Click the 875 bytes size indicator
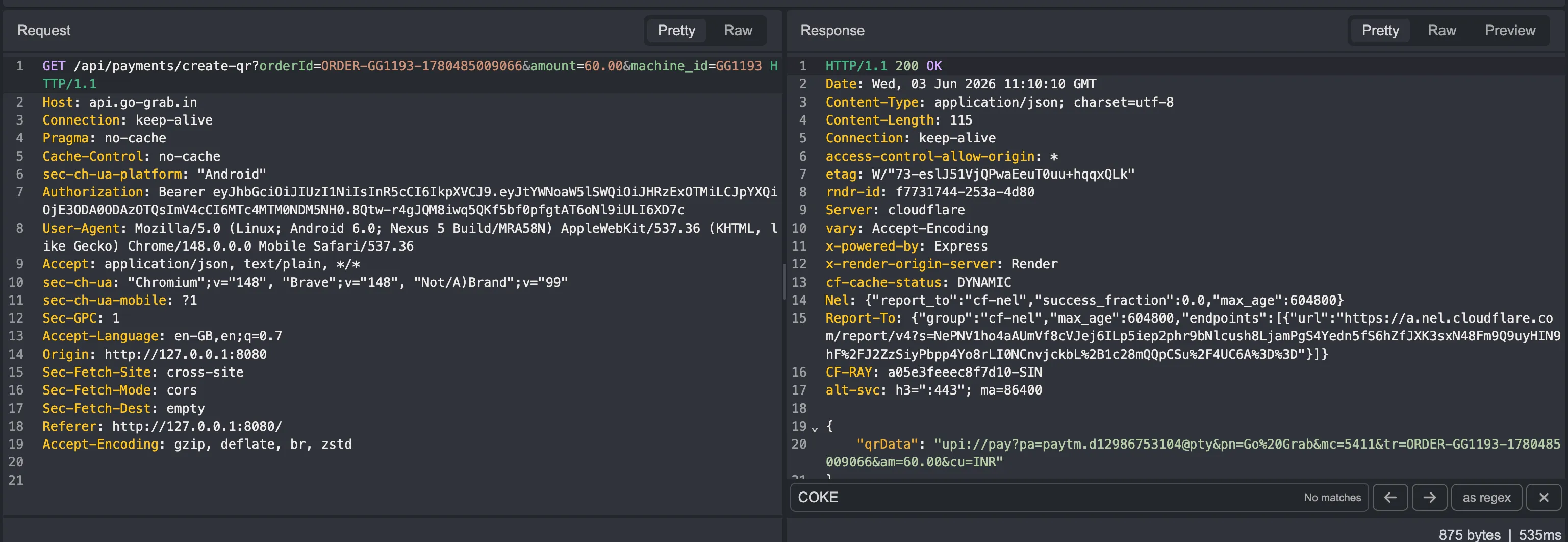The width and height of the screenshot is (1568, 542). [x=1470, y=535]
